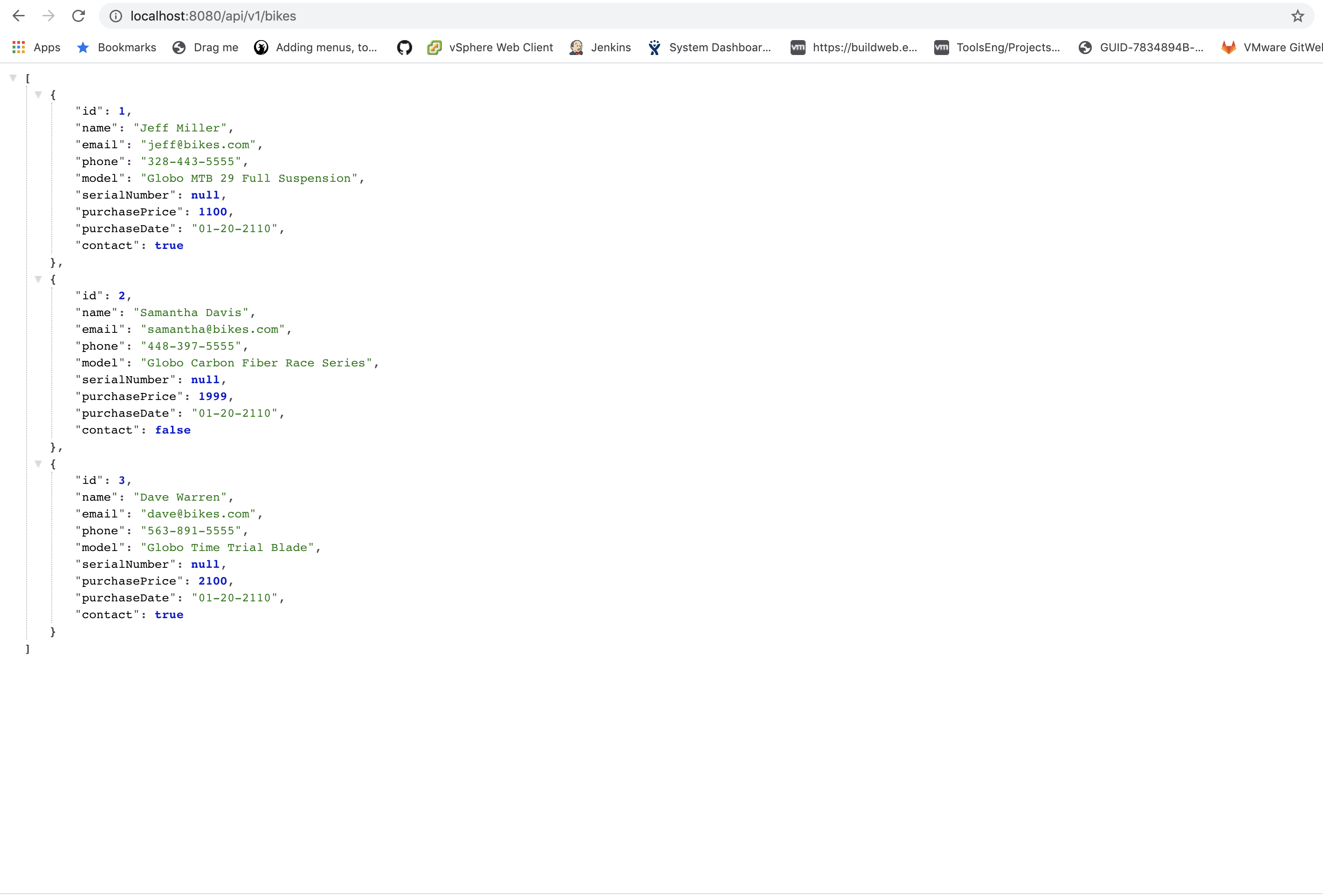
Task: Open the Bookmarks folder link
Action: pyautogui.click(x=117, y=47)
